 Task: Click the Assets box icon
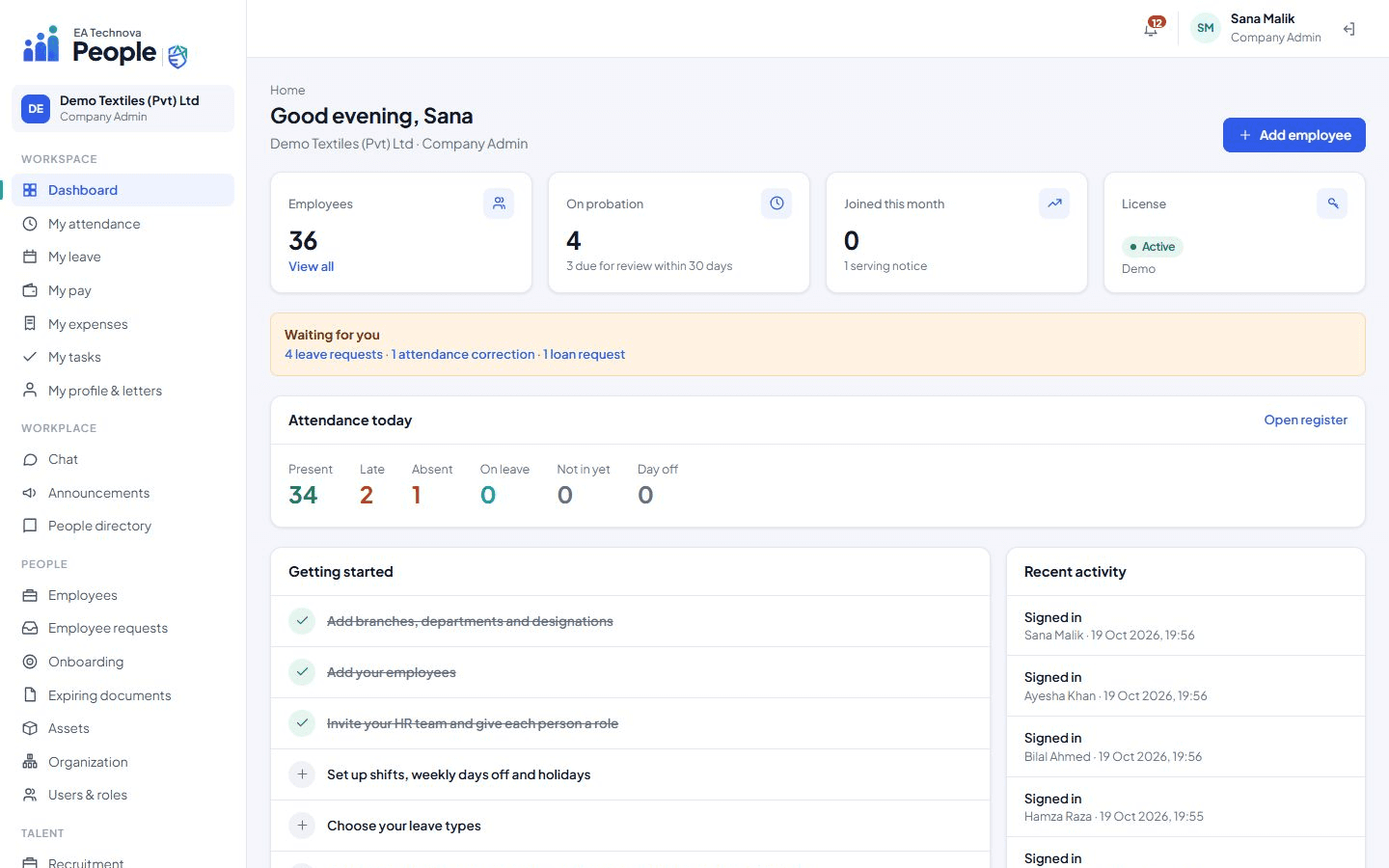click(x=30, y=728)
